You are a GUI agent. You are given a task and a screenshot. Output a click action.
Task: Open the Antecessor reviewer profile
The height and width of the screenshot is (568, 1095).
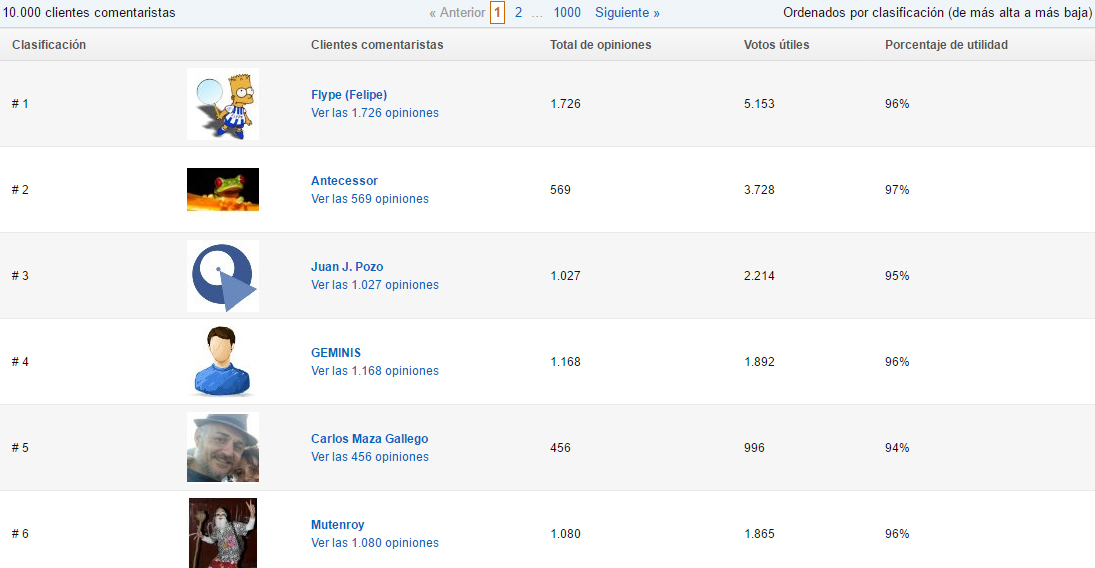point(344,181)
